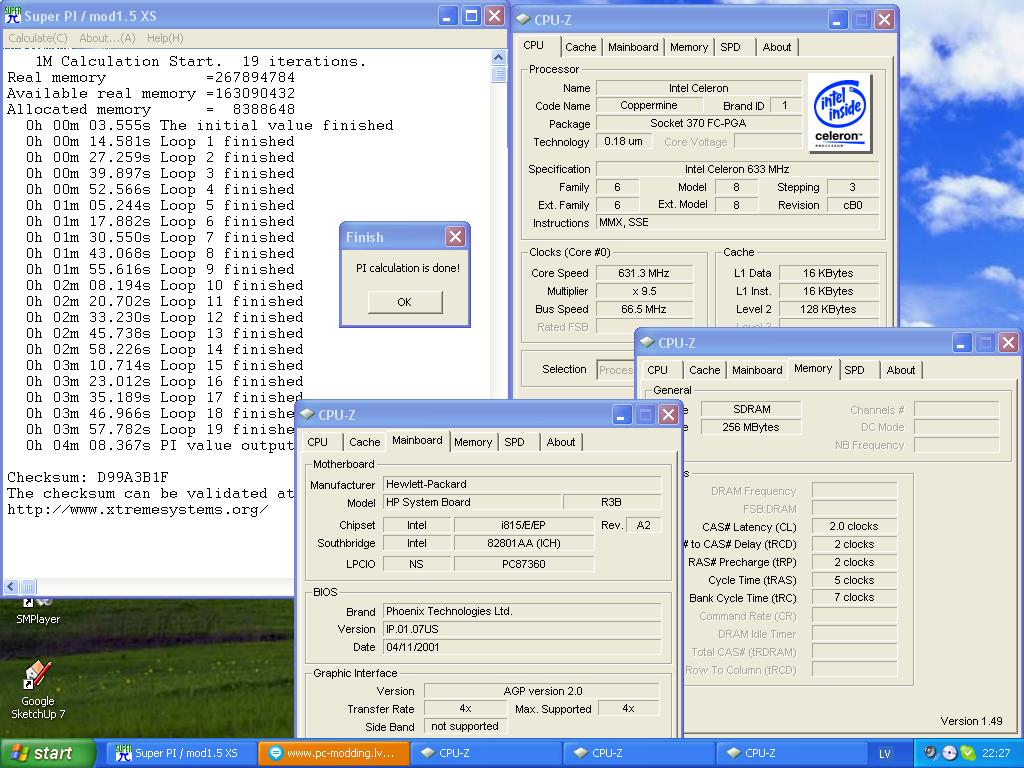The height and width of the screenshot is (768, 1024).
Task: Activate the first CPU-Z taskbar button
Action: (485, 753)
